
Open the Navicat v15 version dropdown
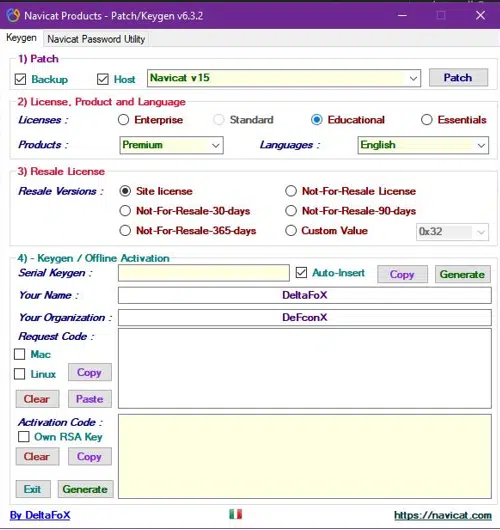(x=284, y=78)
